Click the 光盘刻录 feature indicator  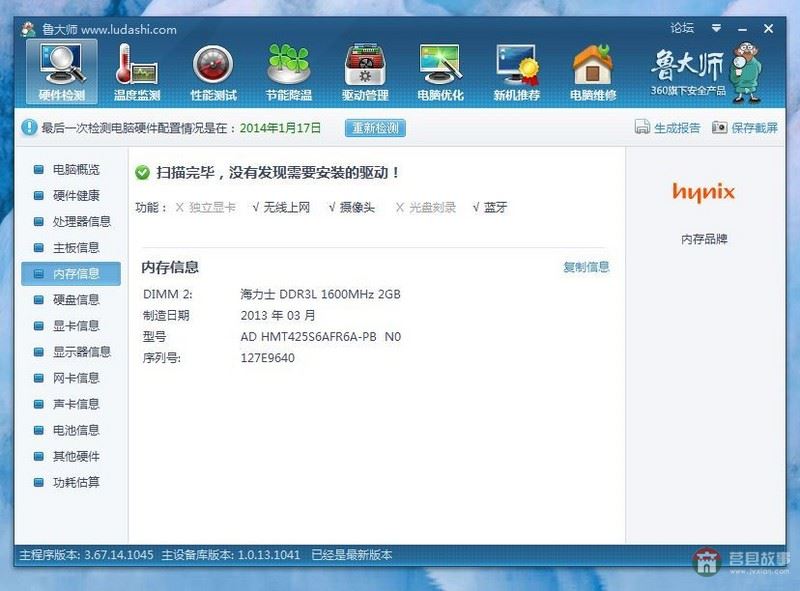426,207
